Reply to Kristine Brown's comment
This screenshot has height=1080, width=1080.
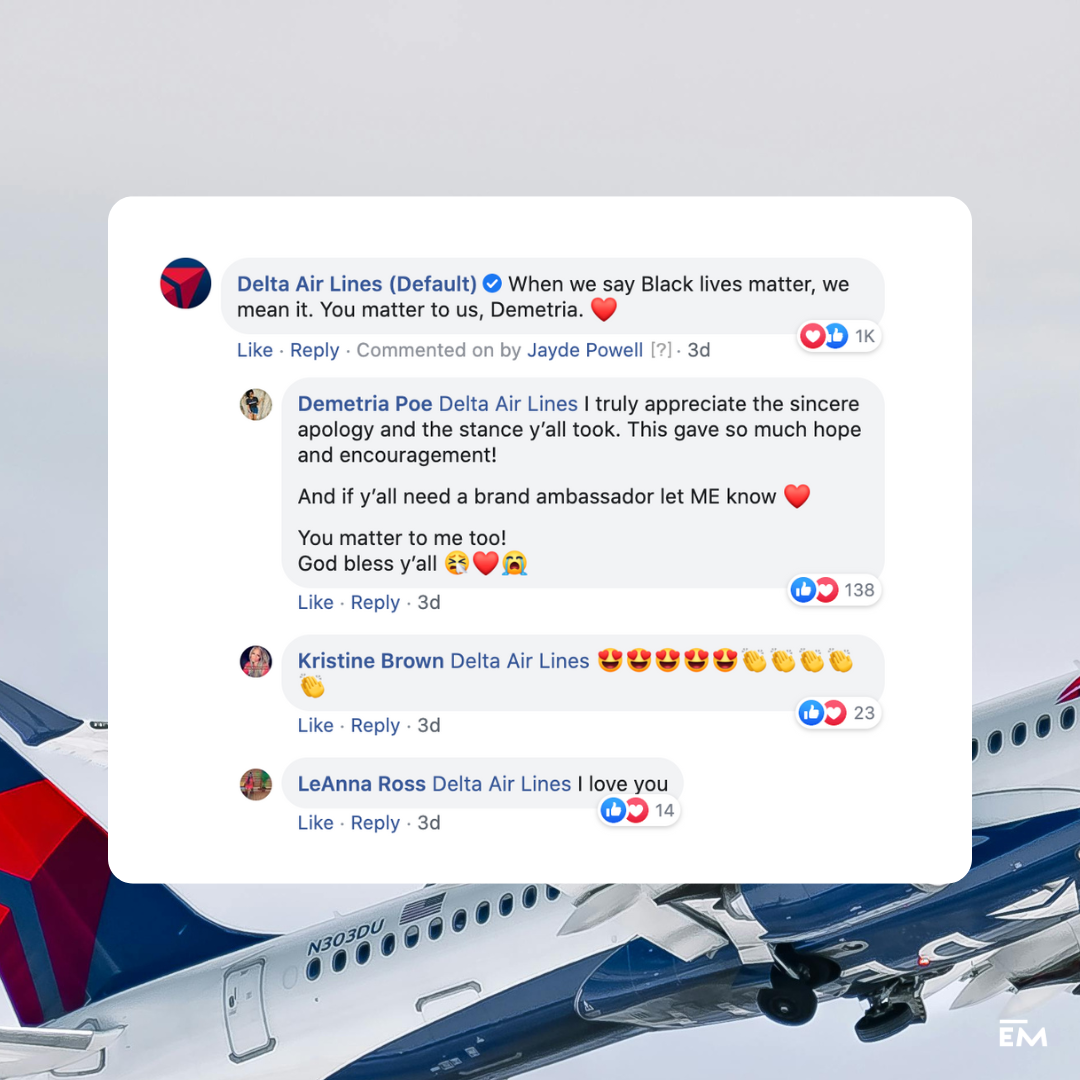[x=375, y=725]
